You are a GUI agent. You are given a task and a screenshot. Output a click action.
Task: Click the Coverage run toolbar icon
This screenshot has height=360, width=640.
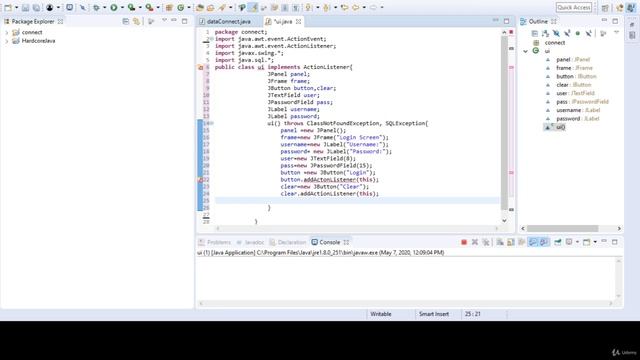click(131, 7)
